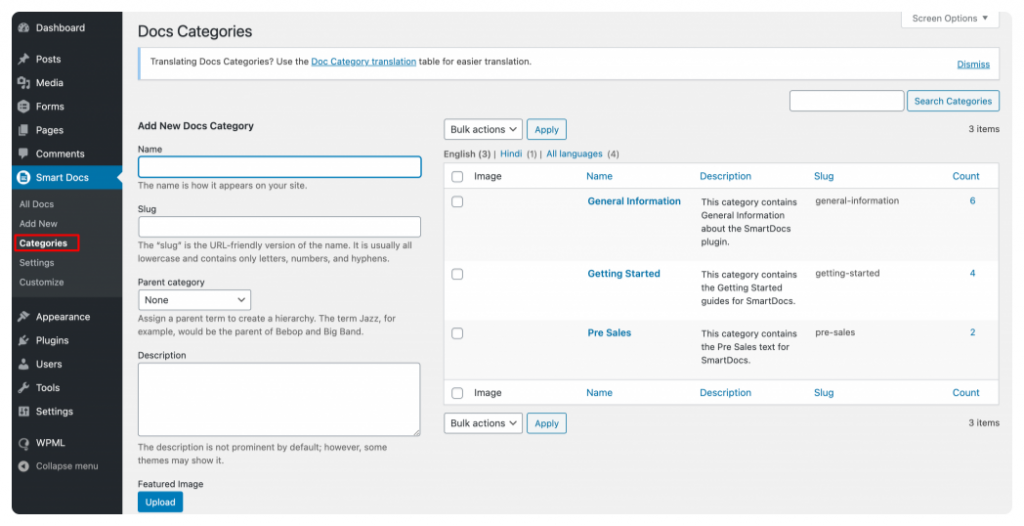Screen dimensions: 1024x526
Task: Click Name column label in footer
Action: pos(600,393)
